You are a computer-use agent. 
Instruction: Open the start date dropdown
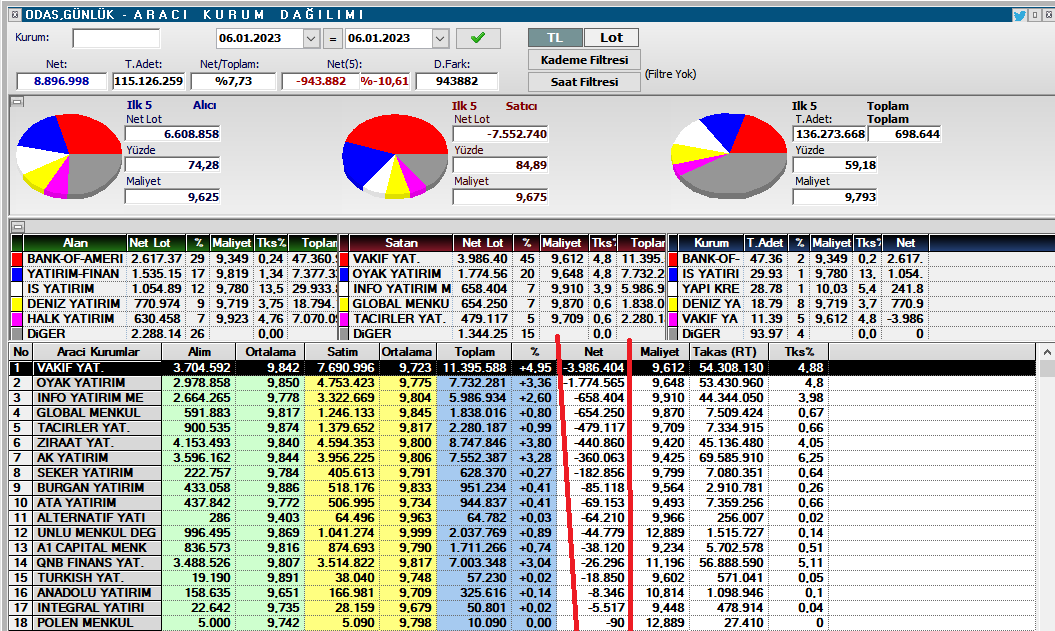311,38
